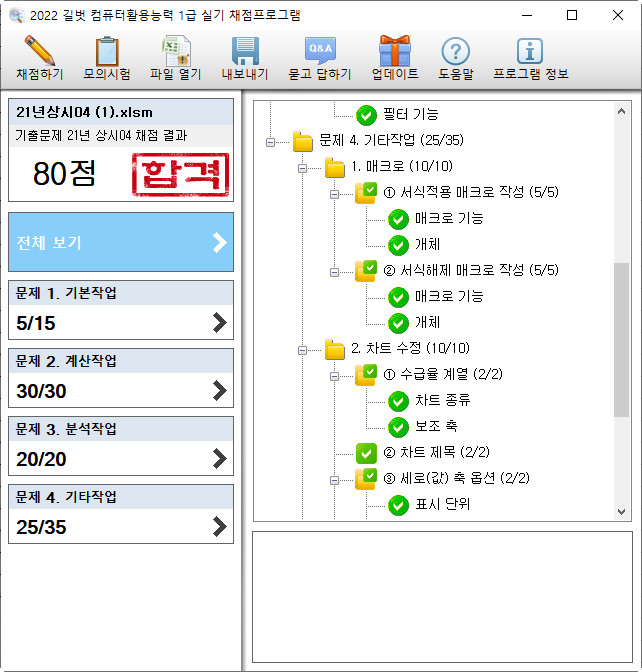
Task: Open 도움말 question mark icon
Action: click(455, 51)
